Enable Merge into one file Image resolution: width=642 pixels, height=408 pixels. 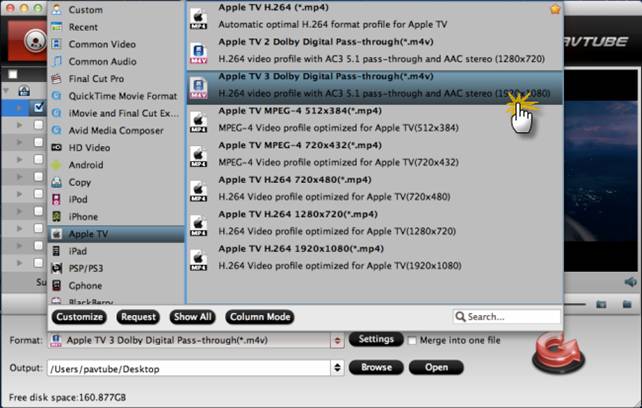(x=412, y=341)
